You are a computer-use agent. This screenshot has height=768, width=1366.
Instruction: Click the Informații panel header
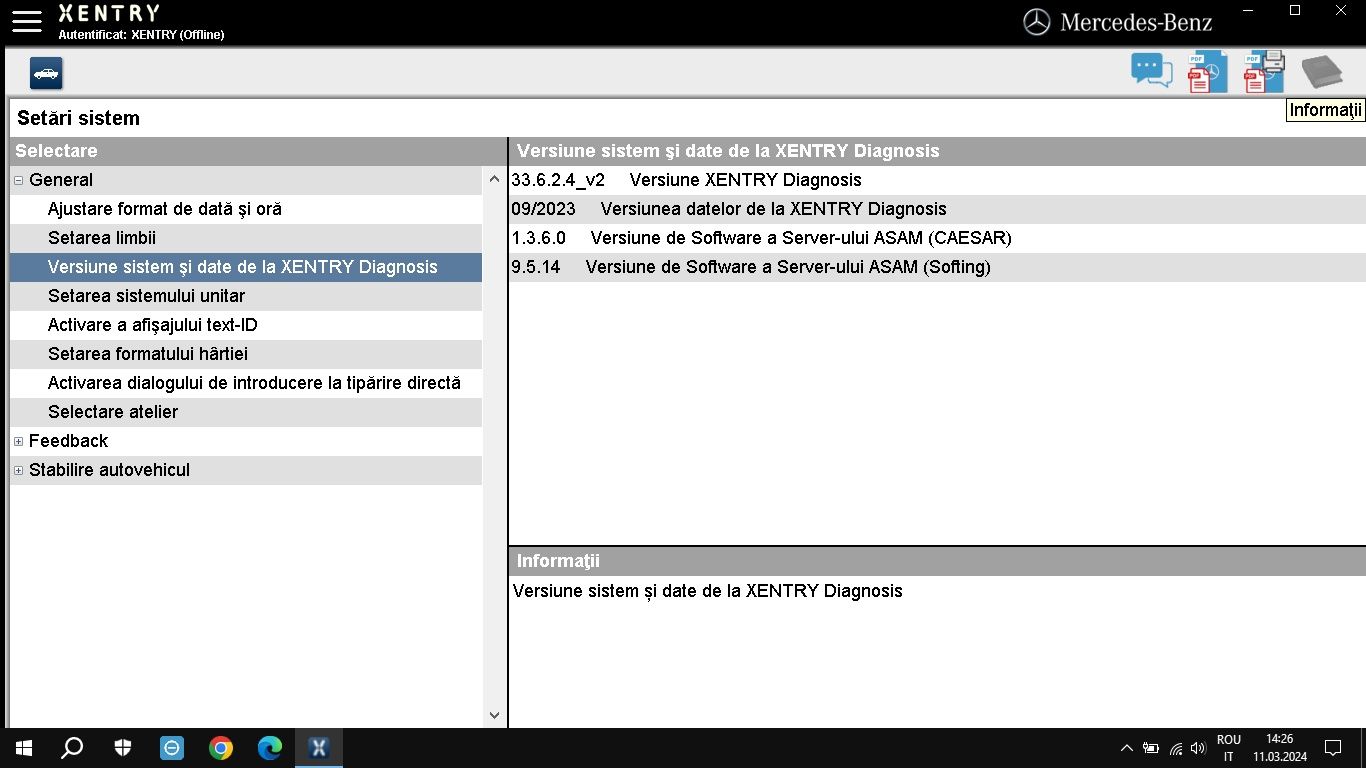(937, 561)
